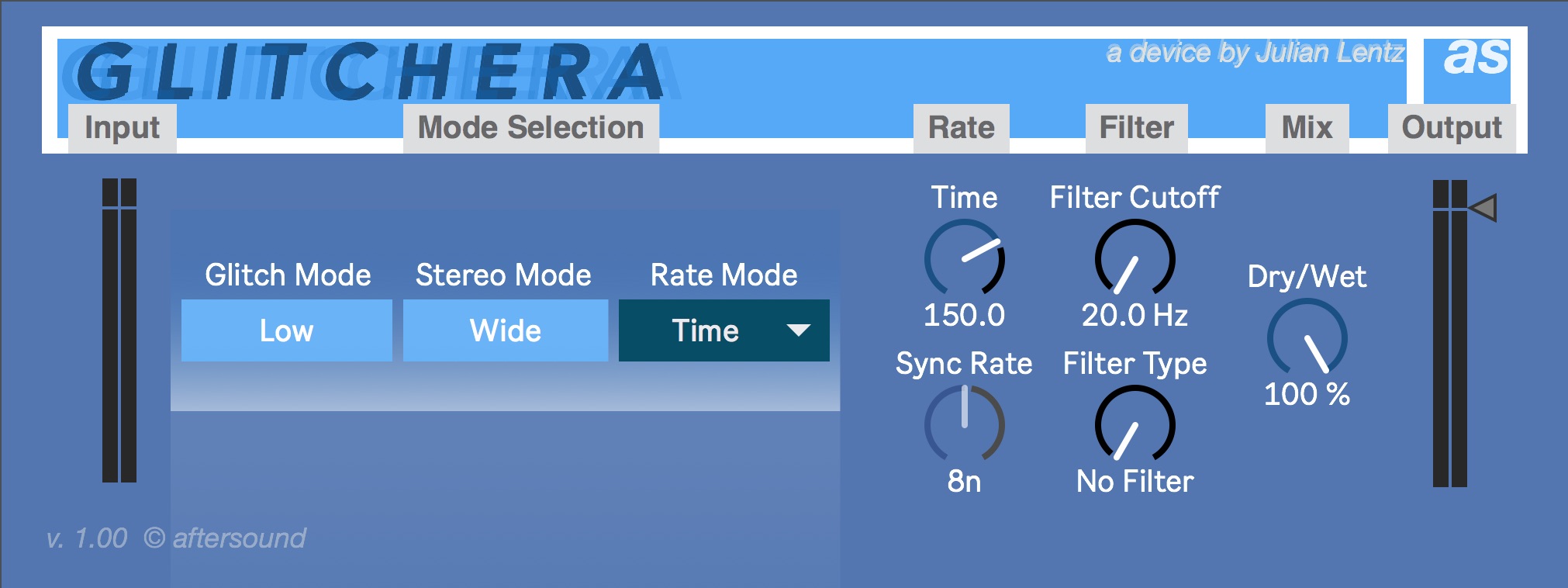The image size is (1568, 588).
Task: Click the Output section label
Action: [1451, 127]
